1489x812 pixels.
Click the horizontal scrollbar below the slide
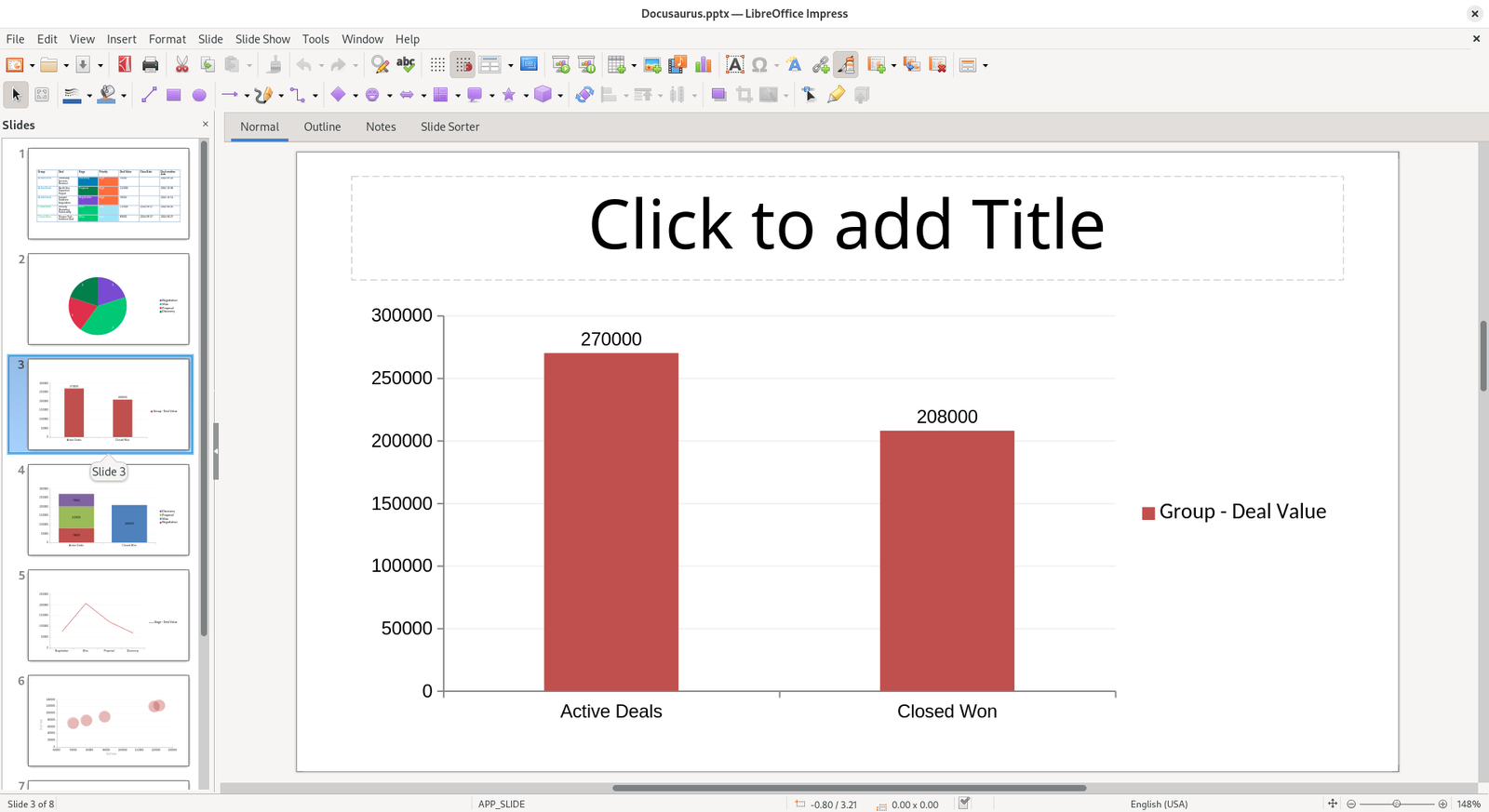coord(849,788)
